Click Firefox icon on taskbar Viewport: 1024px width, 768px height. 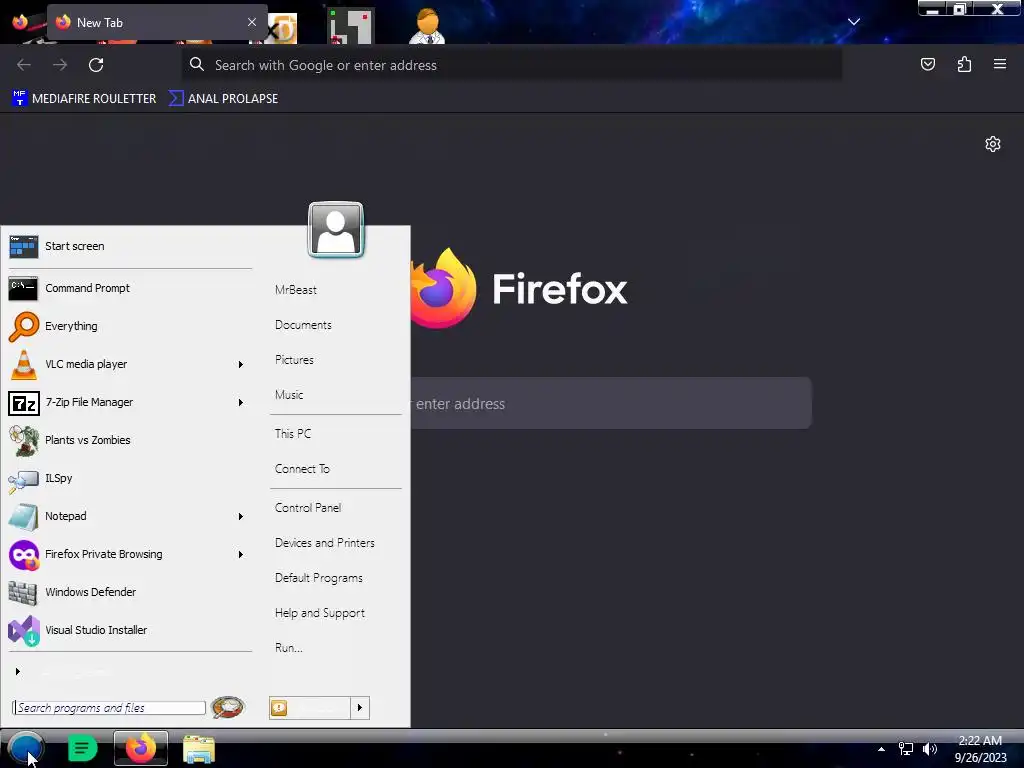pos(140,748)
